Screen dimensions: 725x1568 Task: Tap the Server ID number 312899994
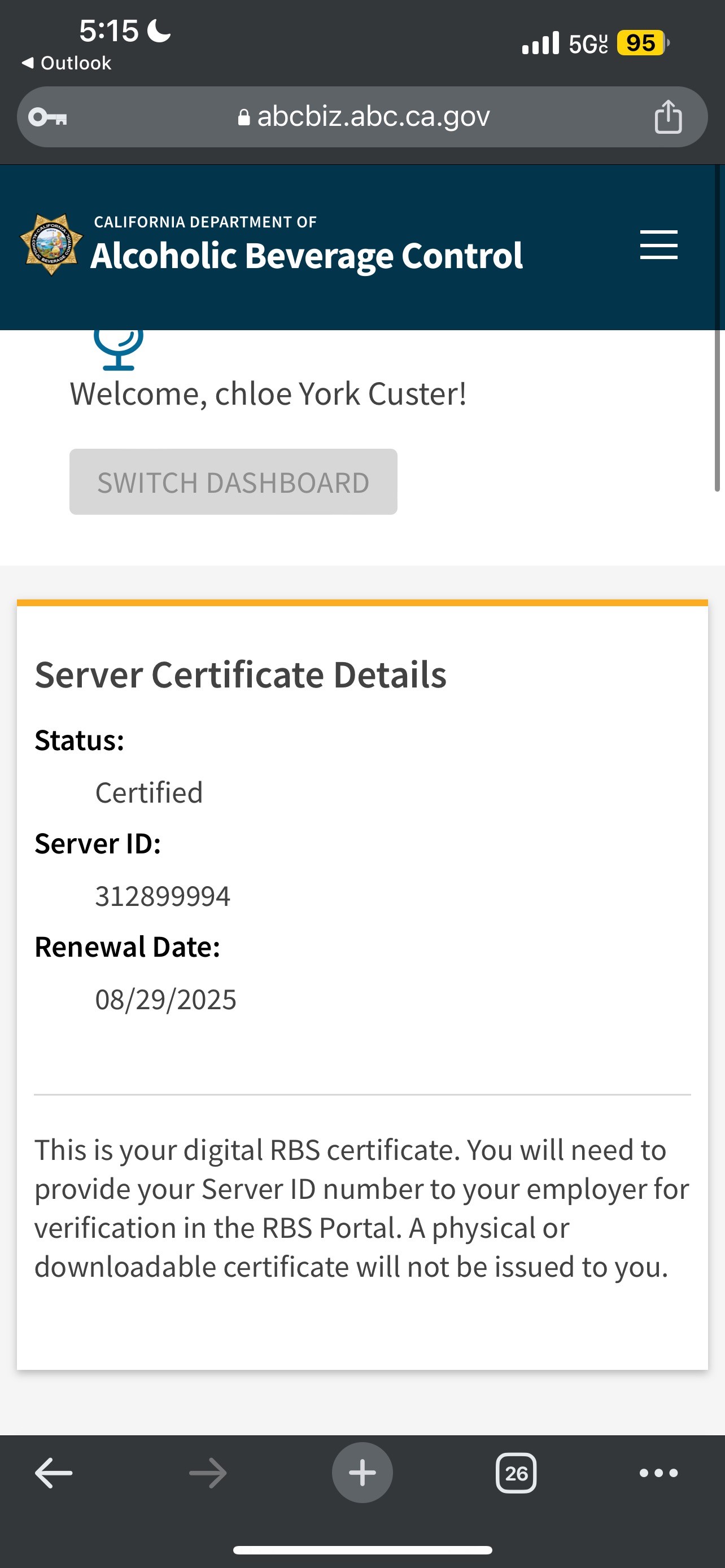163,896
